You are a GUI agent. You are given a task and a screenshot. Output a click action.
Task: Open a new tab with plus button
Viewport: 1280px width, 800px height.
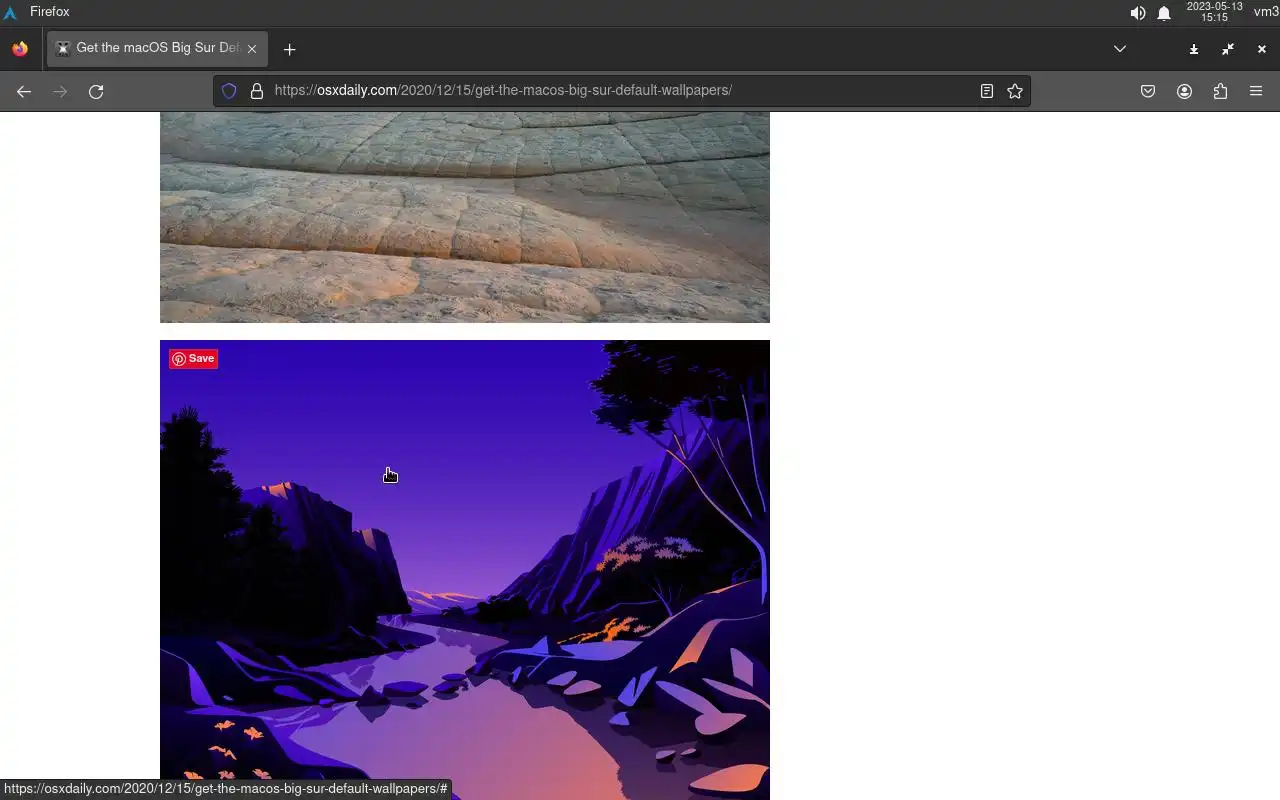pos(289,49)
